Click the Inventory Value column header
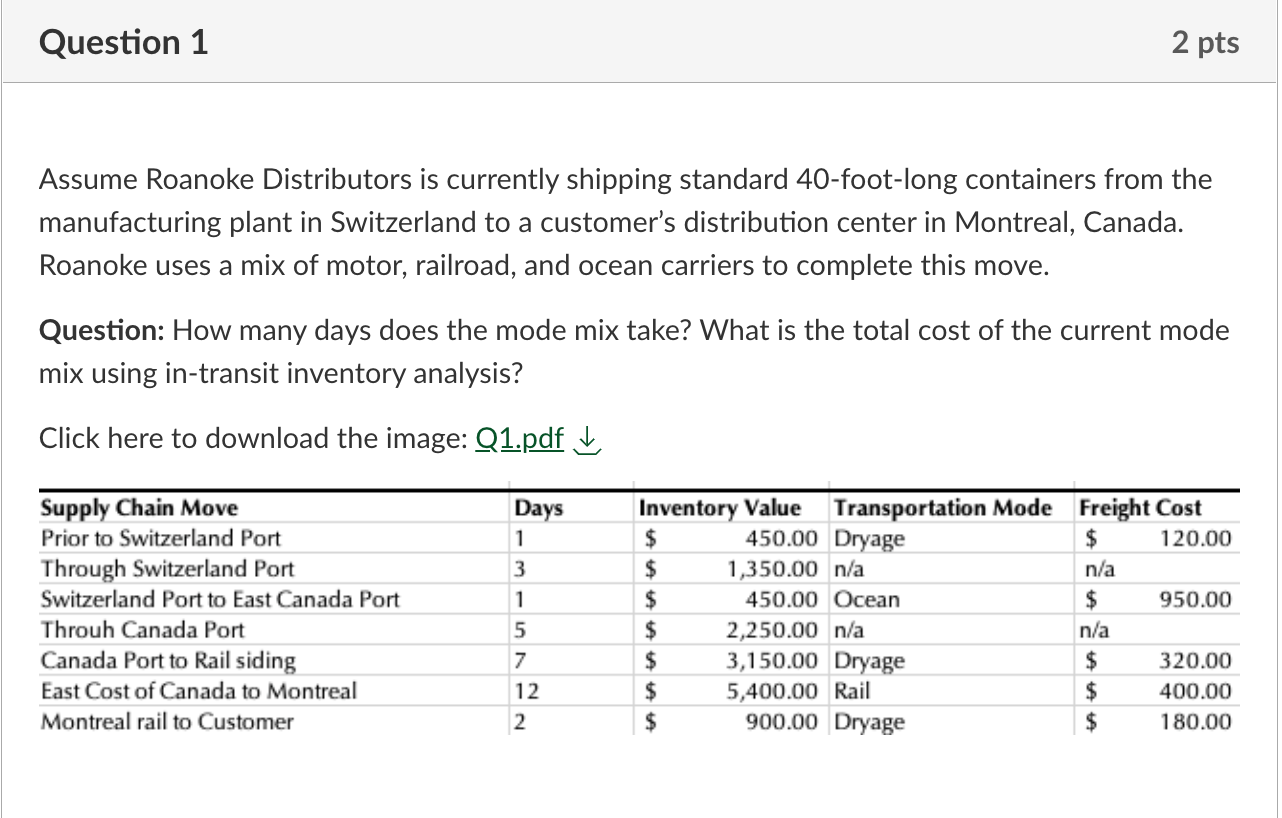The image size is (1282, 818). [720, 508]
